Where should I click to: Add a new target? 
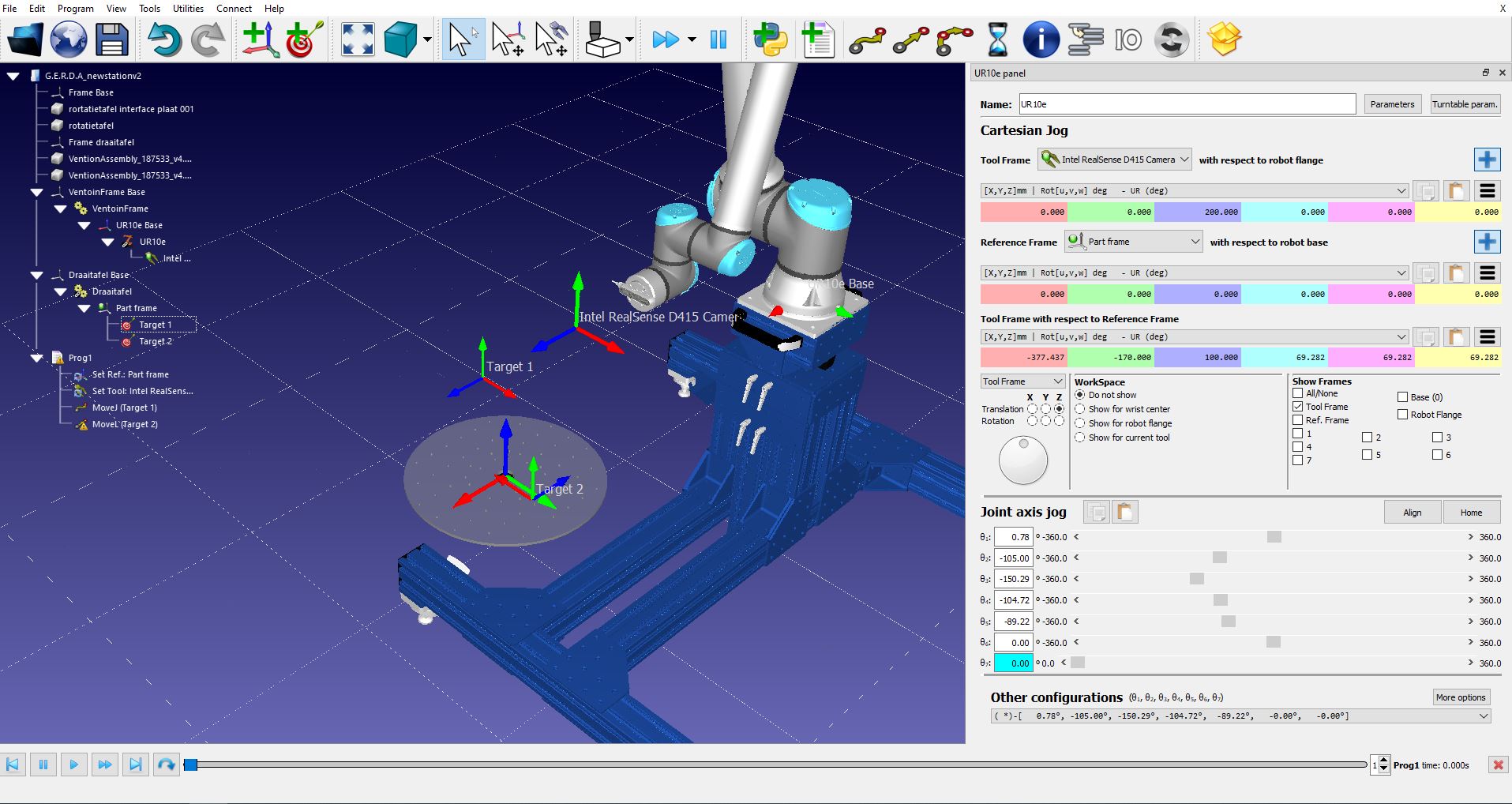coord(304,39)
